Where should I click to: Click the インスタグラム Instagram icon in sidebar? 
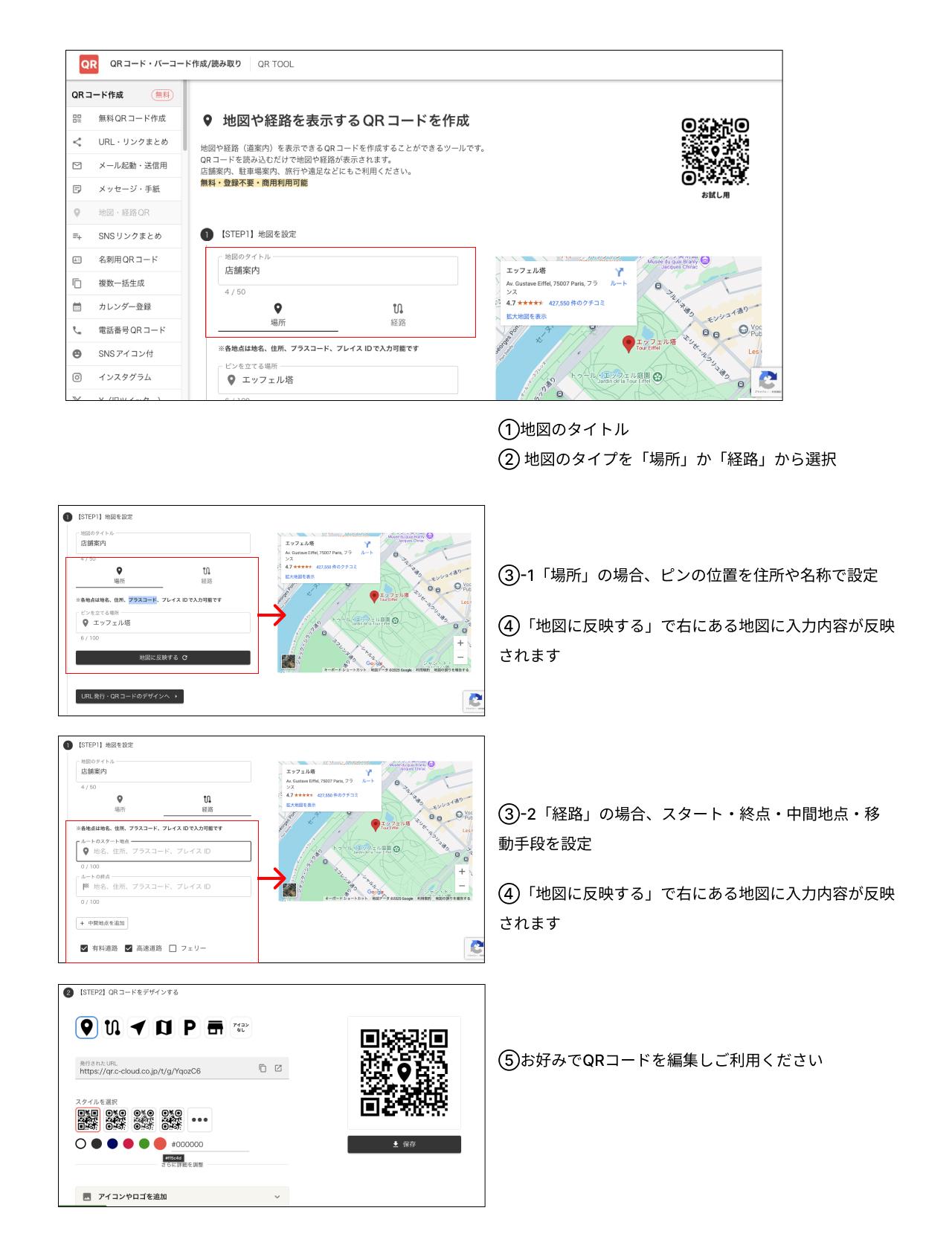click(77, 377)
